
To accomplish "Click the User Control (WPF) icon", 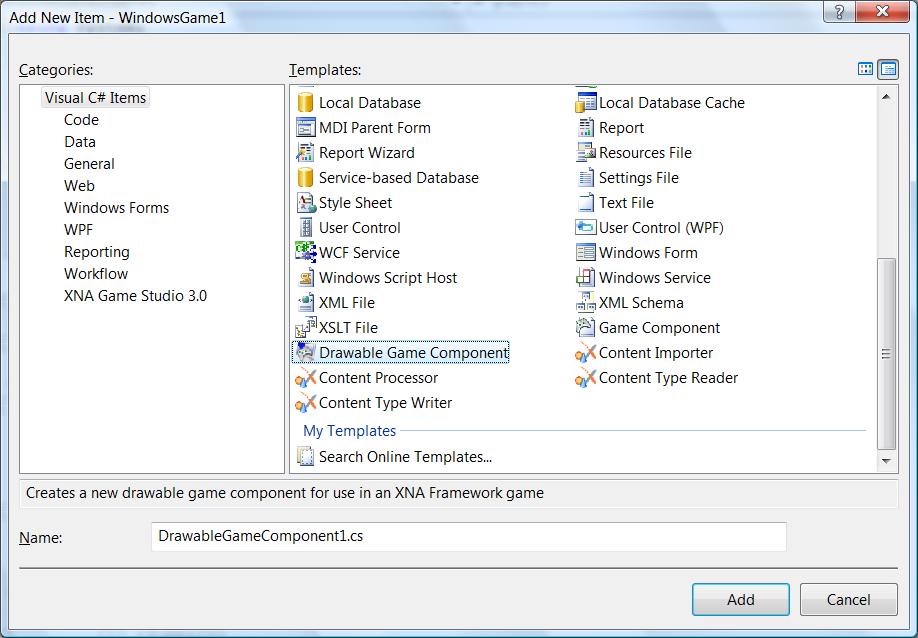I will pos(585,228).
